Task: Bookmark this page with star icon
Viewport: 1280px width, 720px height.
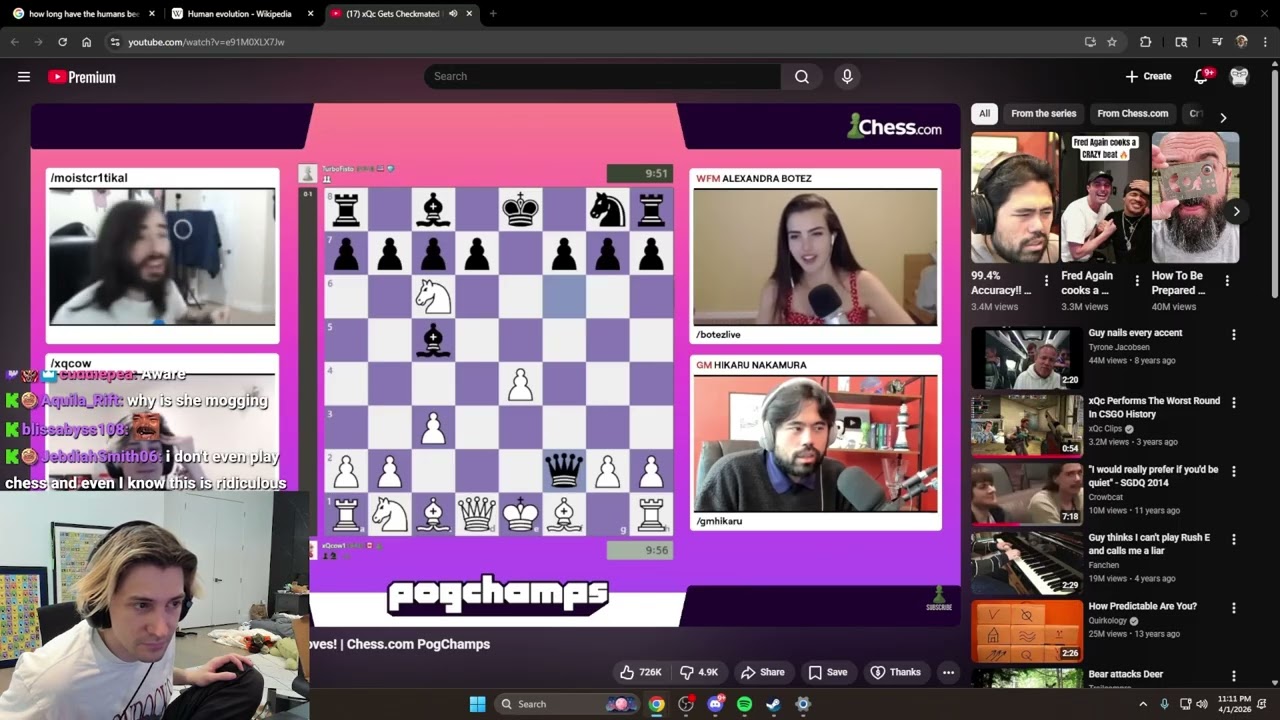Action: (x=1112, y=42)
